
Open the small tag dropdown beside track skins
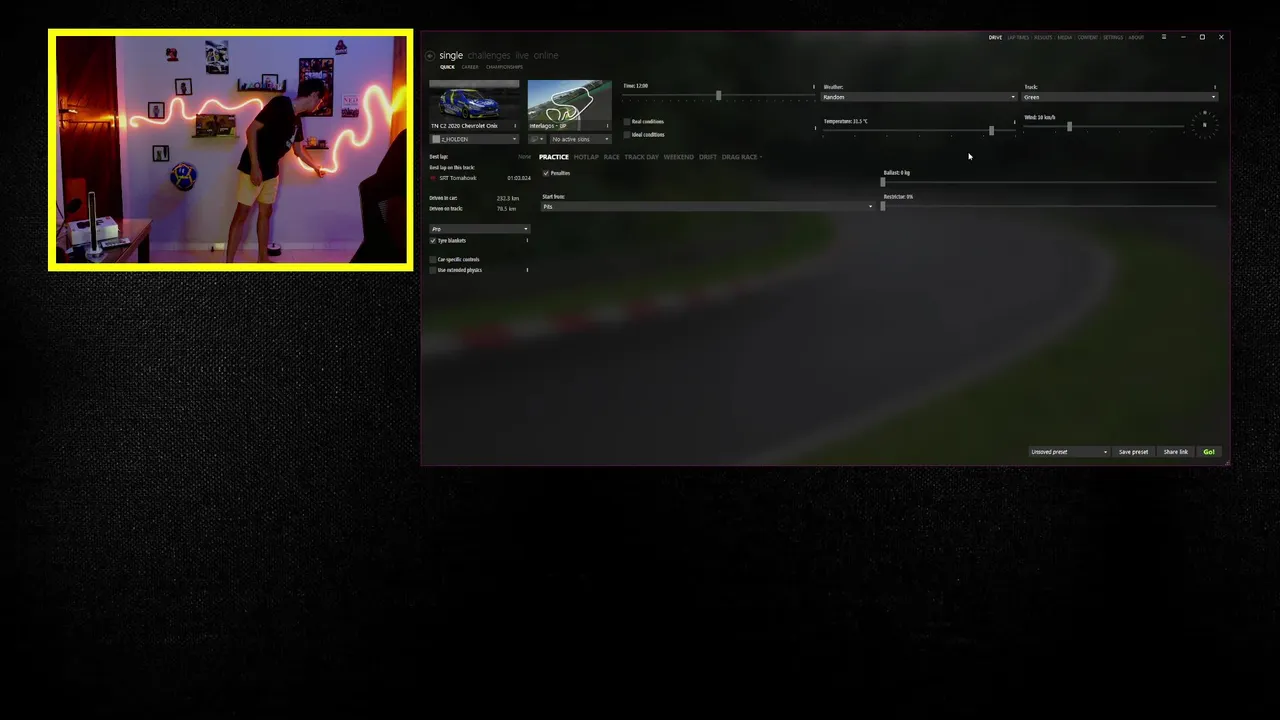pyautogui.click(x=537, y=139)
